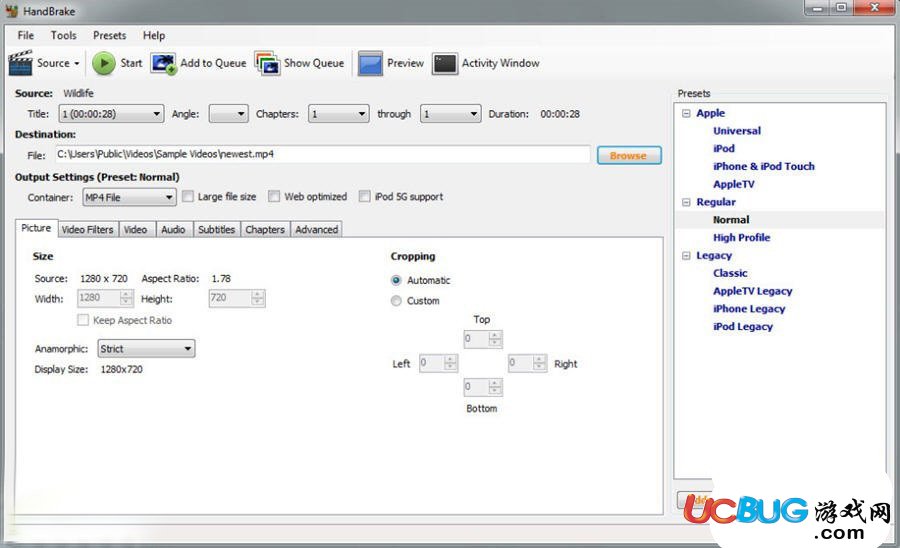The width and height of the screenshot is (900, 548).
Task: Open the through chapter end dropdown
Action: pyautogui.click(x=451, y=114)
